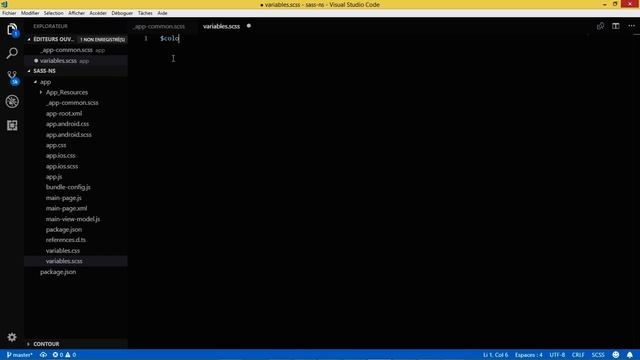Open the Manage gear settings icon
Image resolution: width=640 pixels, height=360 pixels.
(x=12, y=337)
